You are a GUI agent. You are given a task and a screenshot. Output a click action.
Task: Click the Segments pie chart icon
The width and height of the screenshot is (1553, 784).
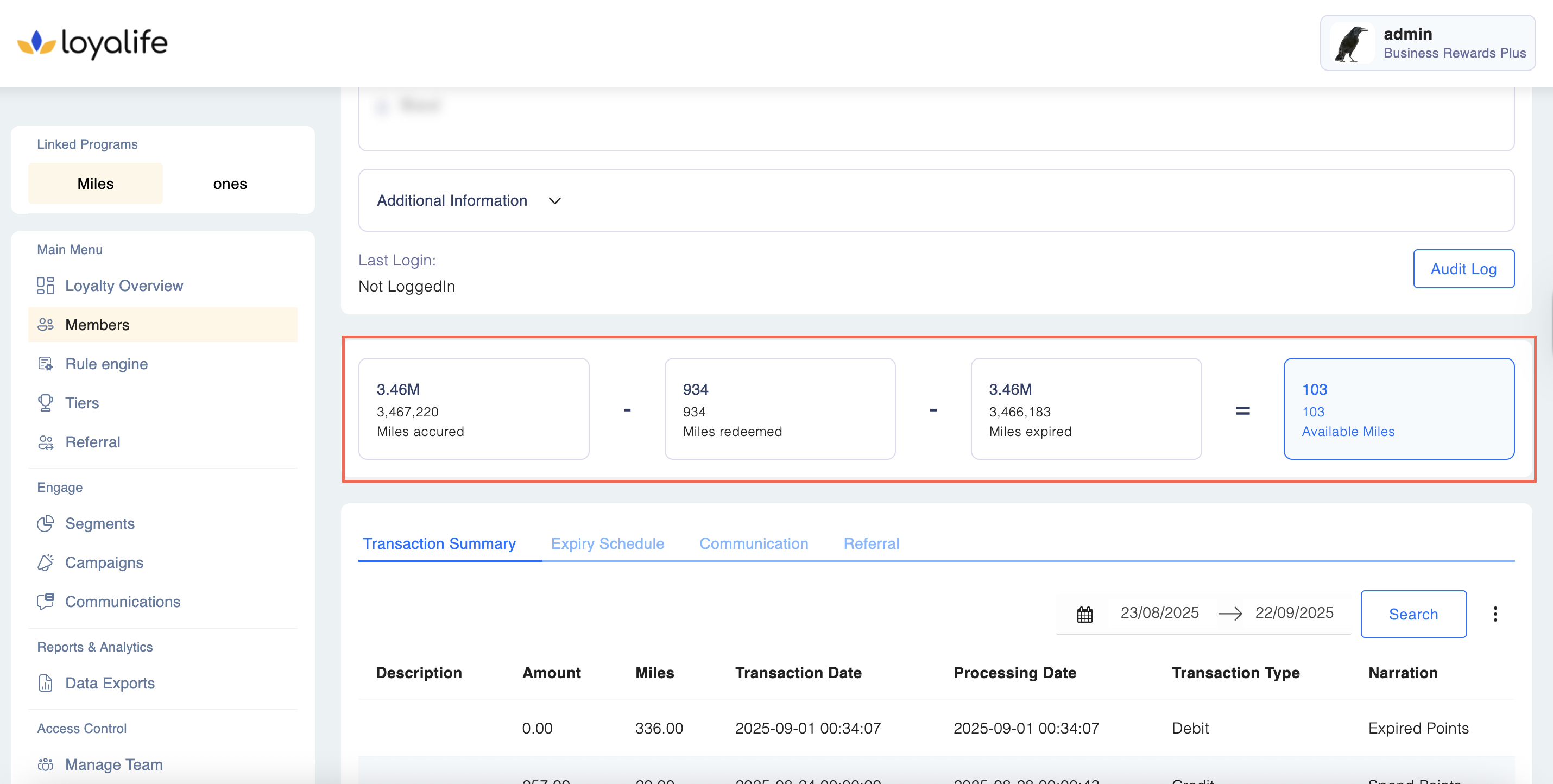(45, 523)
